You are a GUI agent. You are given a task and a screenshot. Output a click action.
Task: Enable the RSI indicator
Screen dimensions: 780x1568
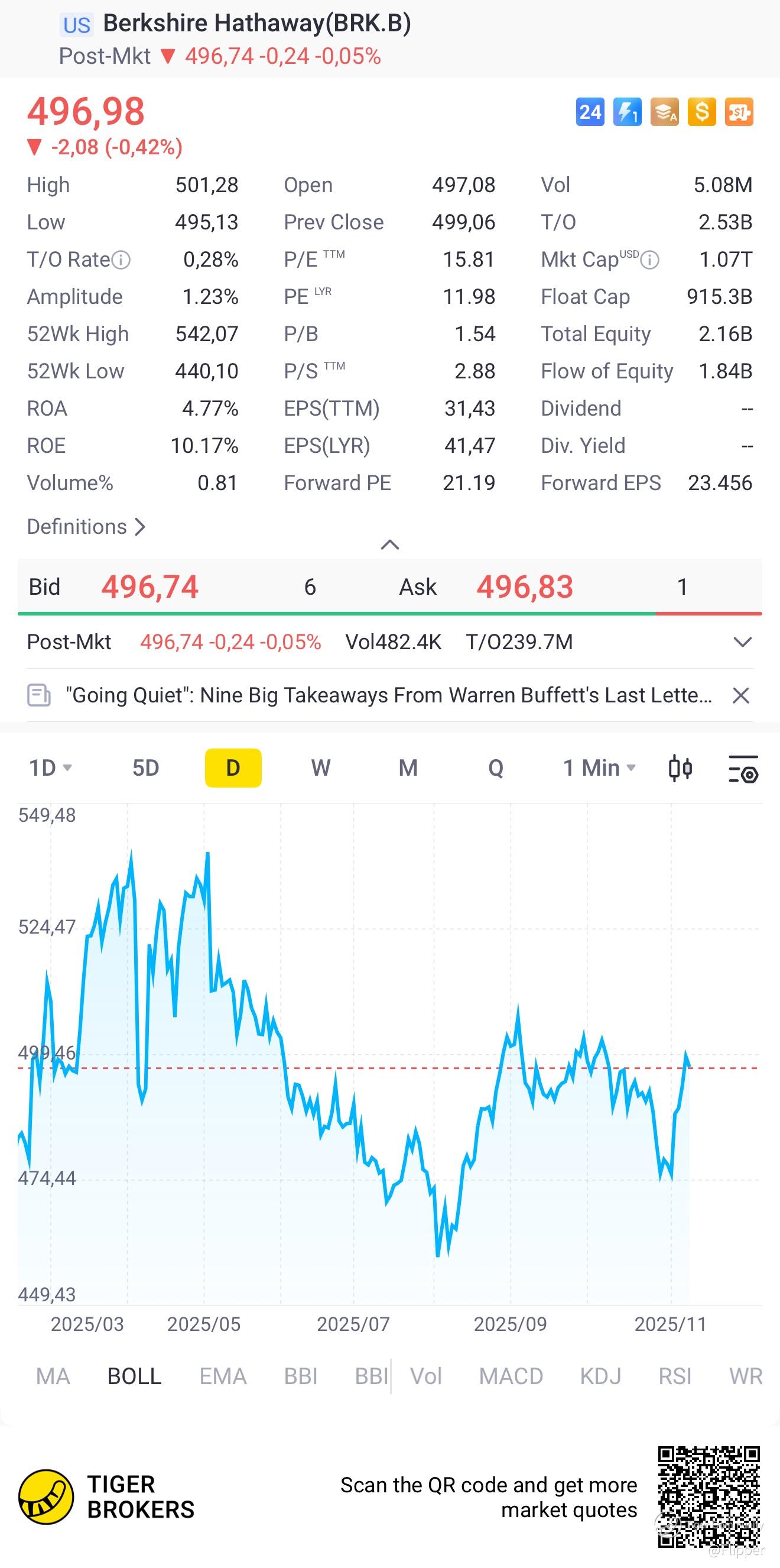pos(675,1376)
